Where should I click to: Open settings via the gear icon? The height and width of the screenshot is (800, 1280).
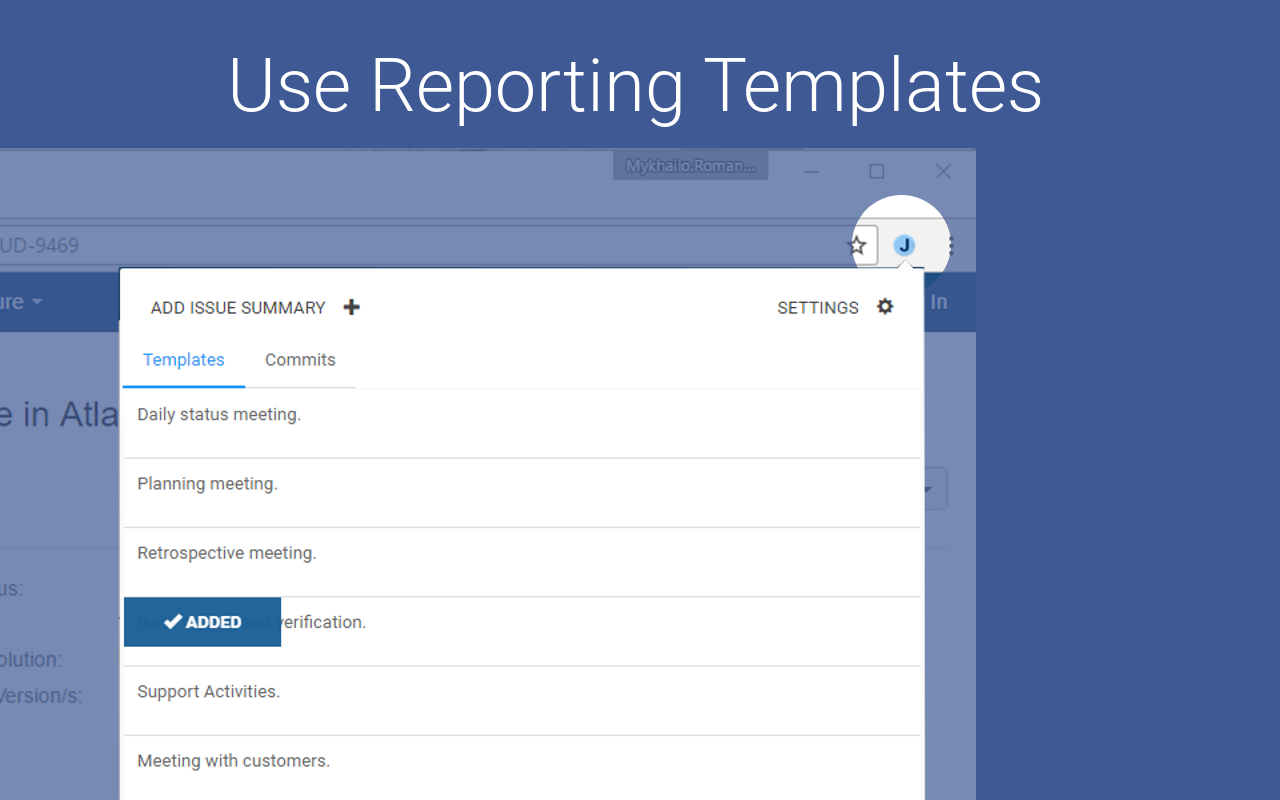pos(885,307)
